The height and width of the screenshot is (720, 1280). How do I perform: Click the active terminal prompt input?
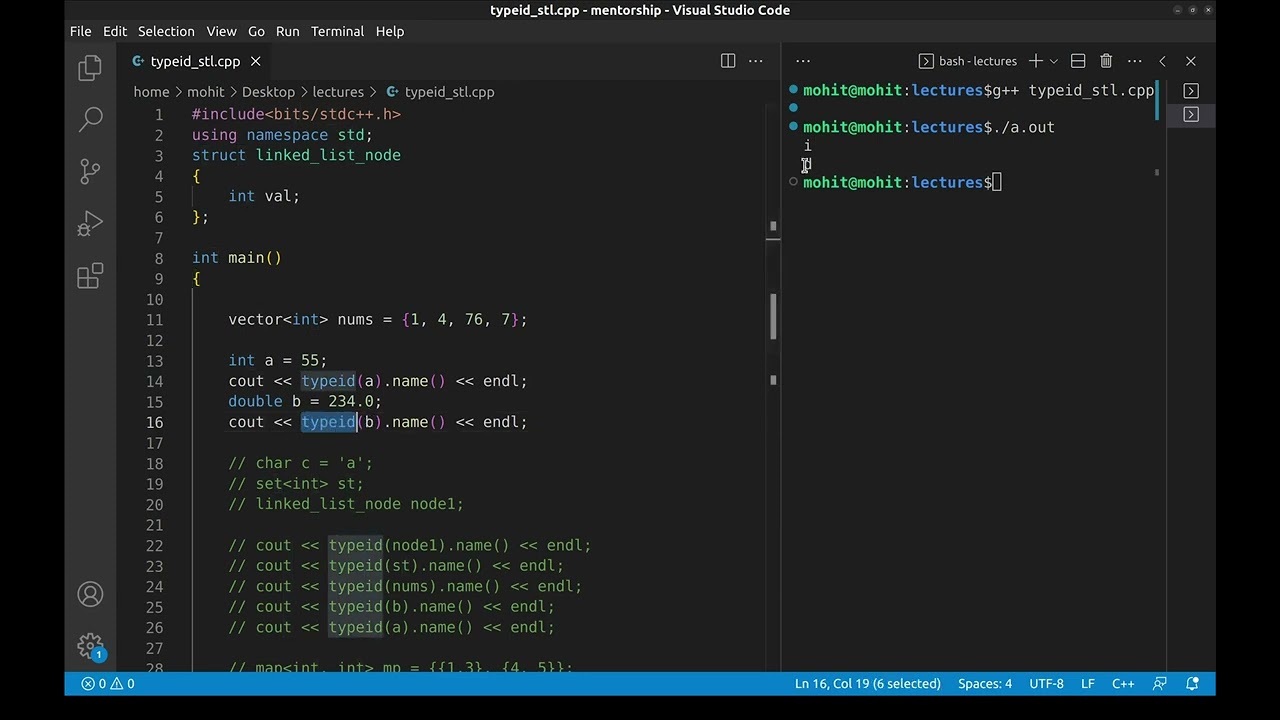click(x=997, y=182)
